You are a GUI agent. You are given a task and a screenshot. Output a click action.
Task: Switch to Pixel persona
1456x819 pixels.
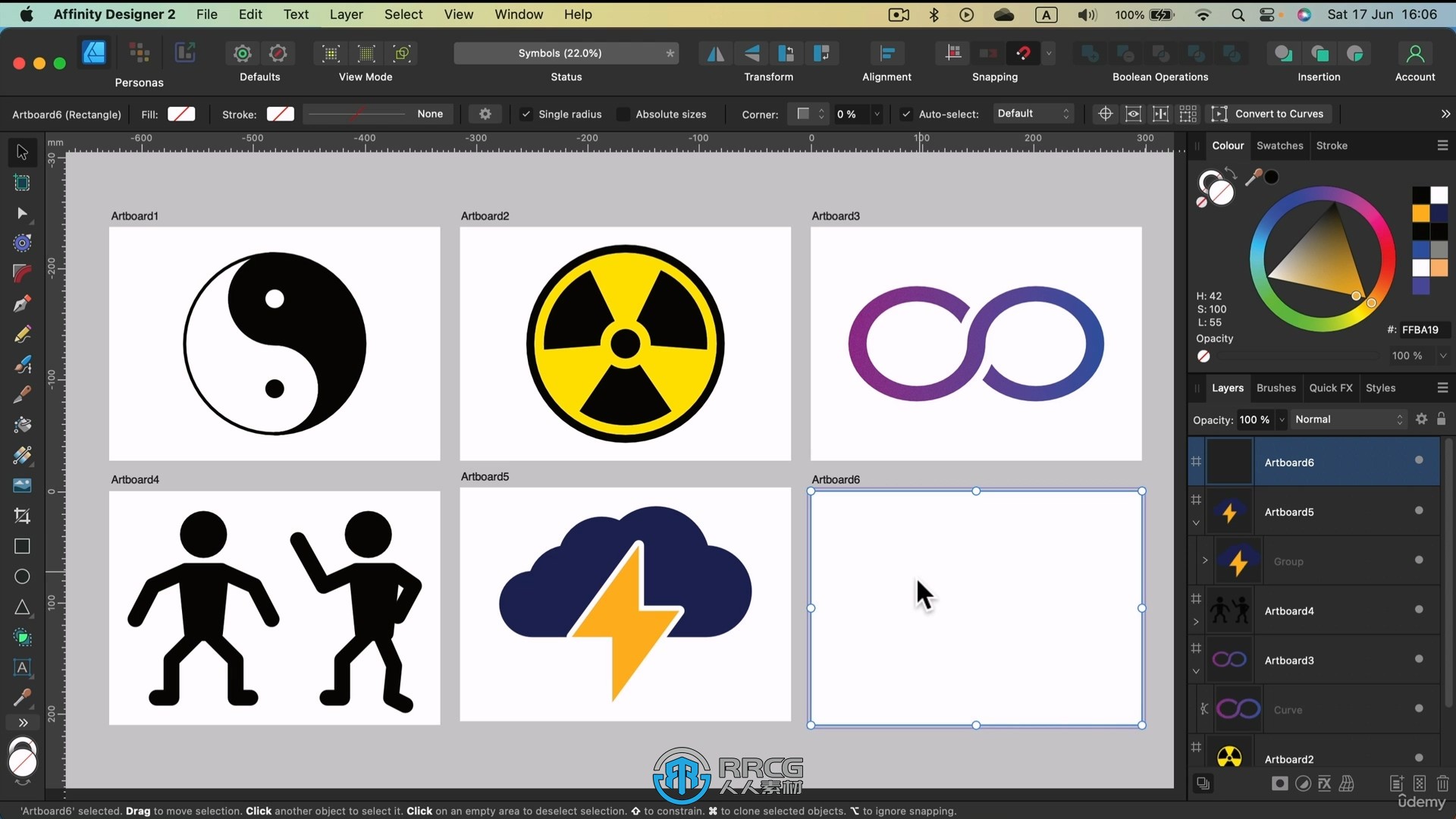coord(140,53)
